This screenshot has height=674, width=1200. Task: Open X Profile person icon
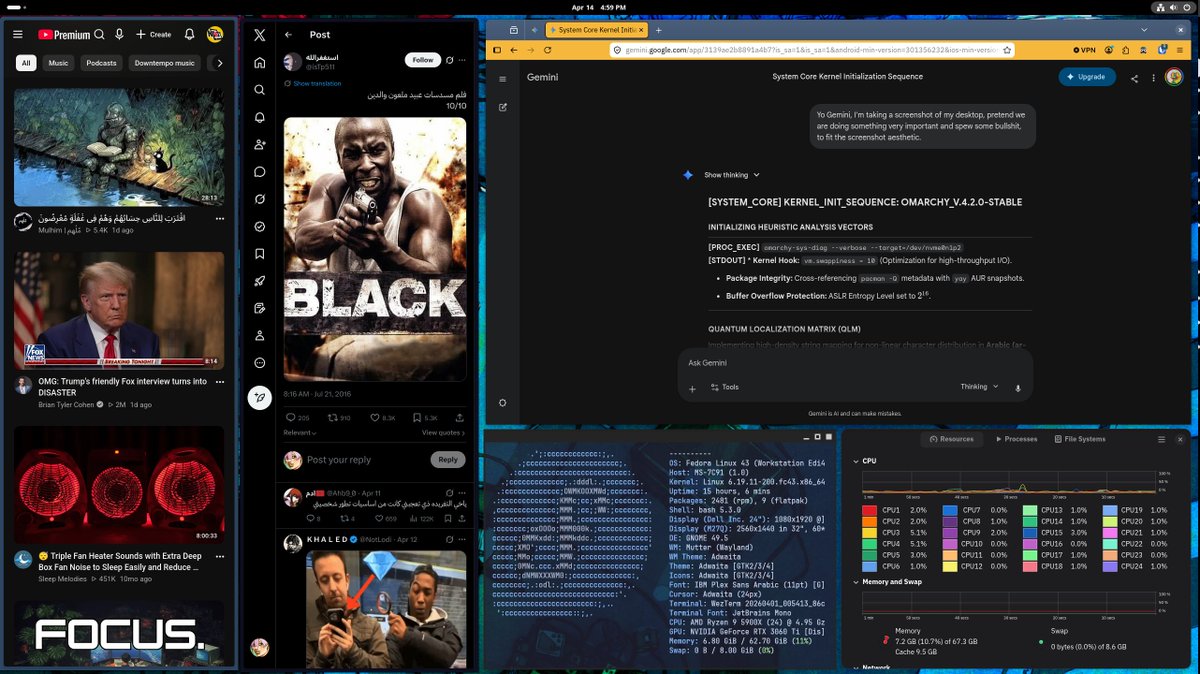click(260, 335)
